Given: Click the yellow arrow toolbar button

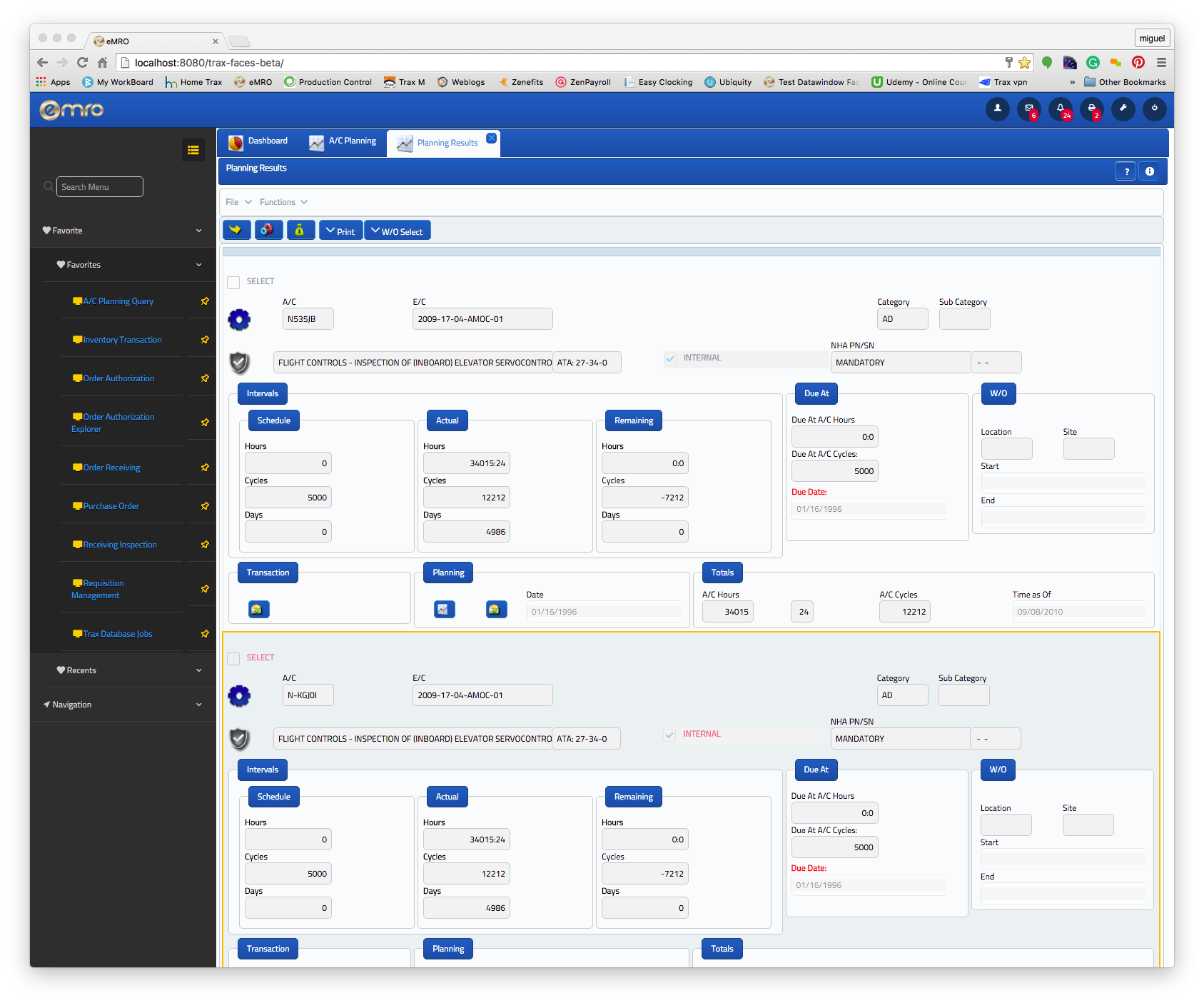Looking at the screenshot, I should [236, 231].
